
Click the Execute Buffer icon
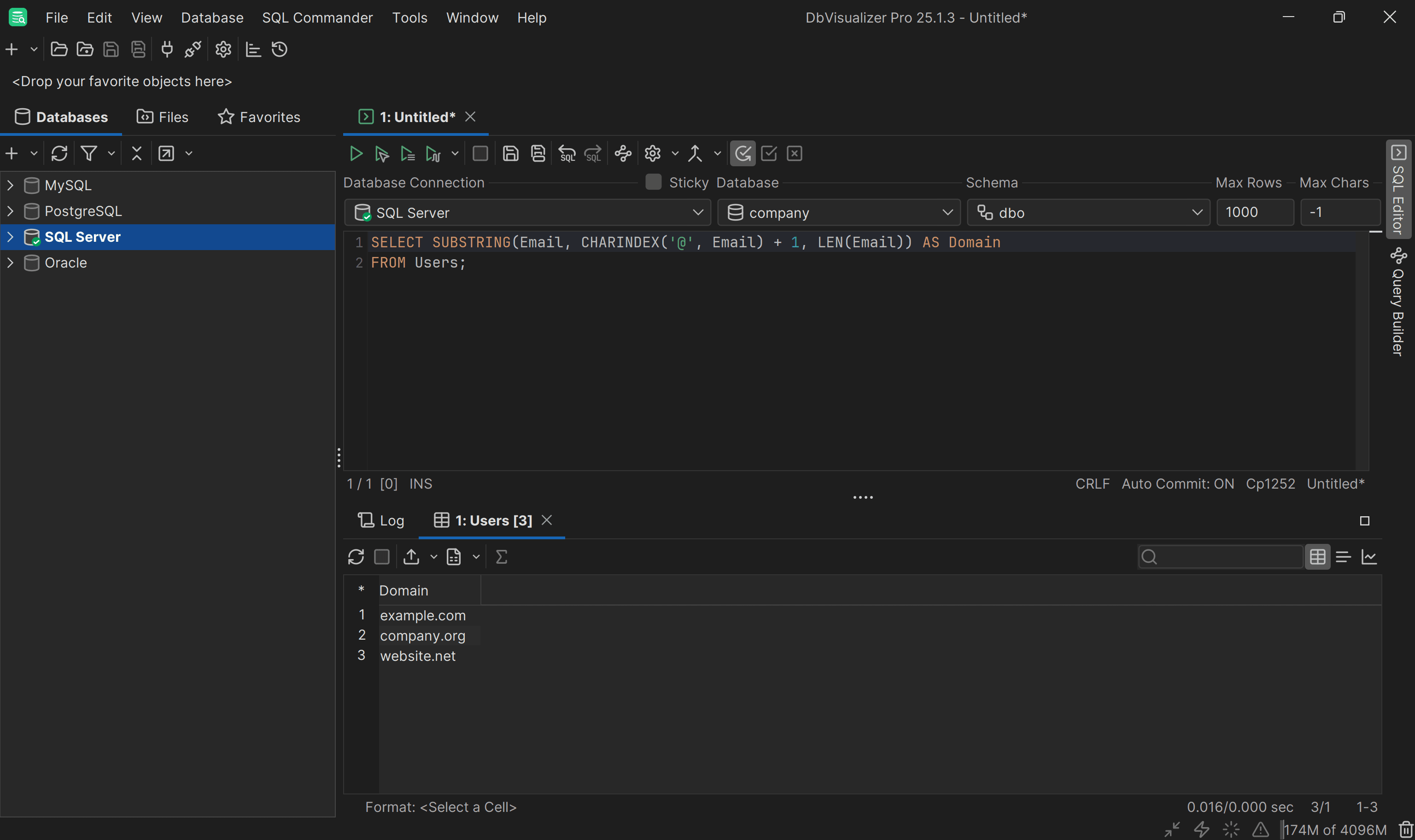tap(408, 153)
